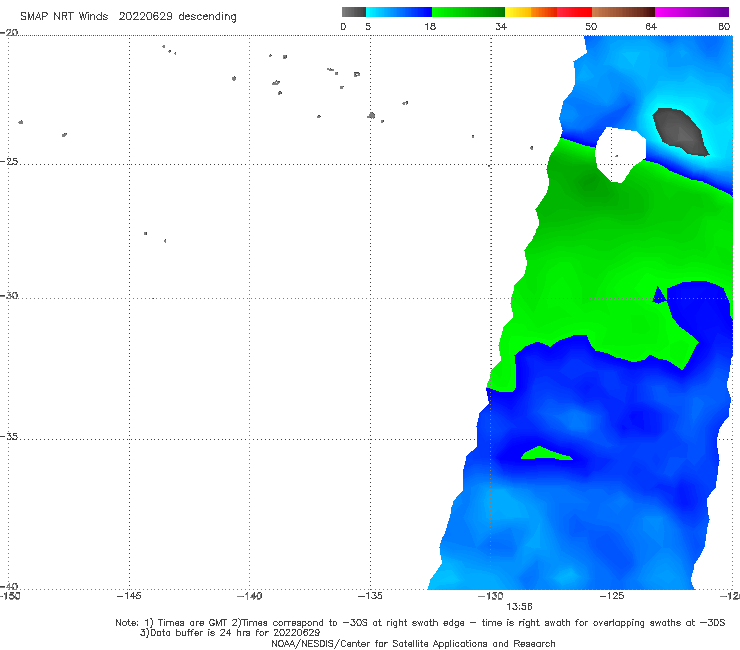The image size is (740, 650).
Task: Click the yellow-orange-red segment of the color bar
Action: pos(548,12)
